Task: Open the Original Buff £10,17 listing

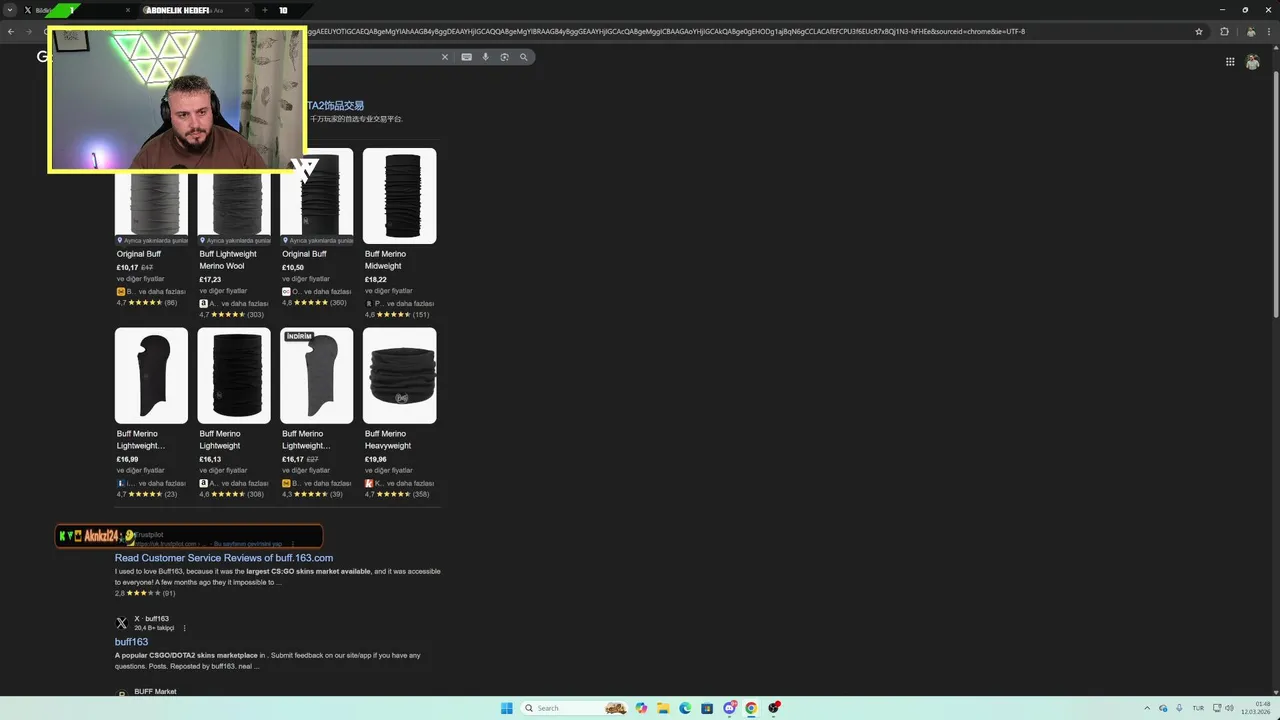Action: tap(138, 254)
